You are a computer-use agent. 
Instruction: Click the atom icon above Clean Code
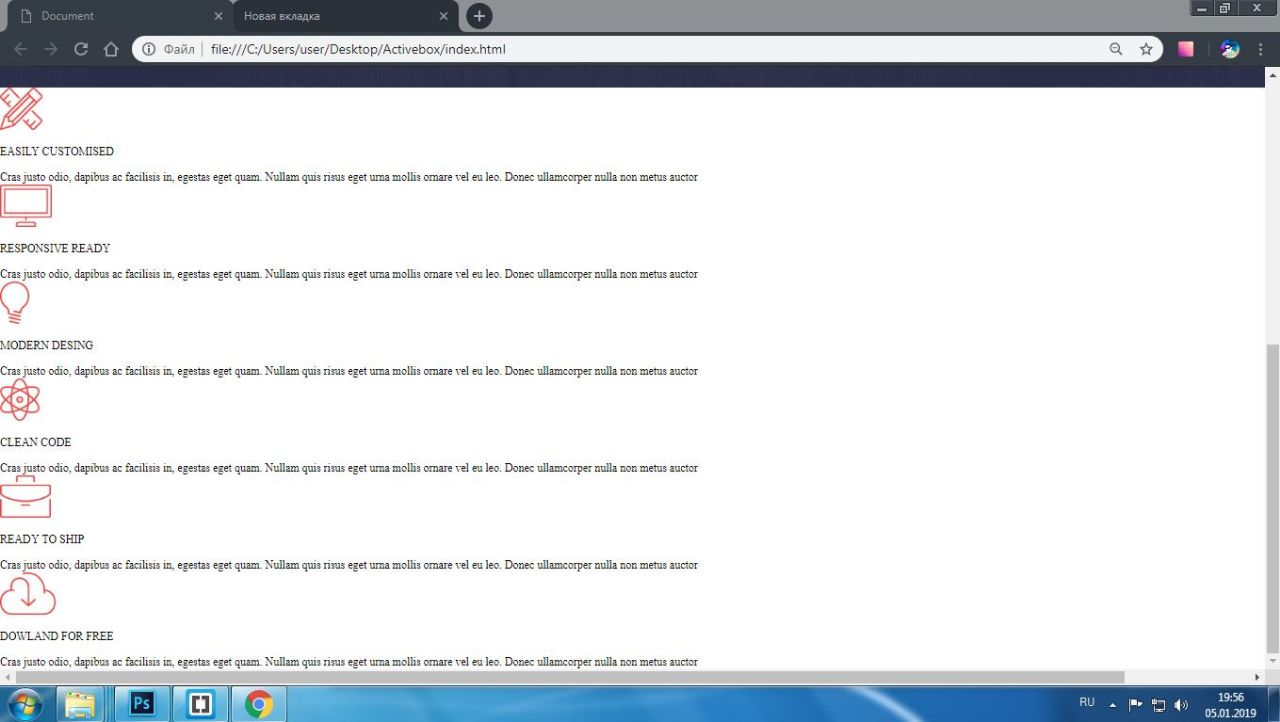pos(20,400)
